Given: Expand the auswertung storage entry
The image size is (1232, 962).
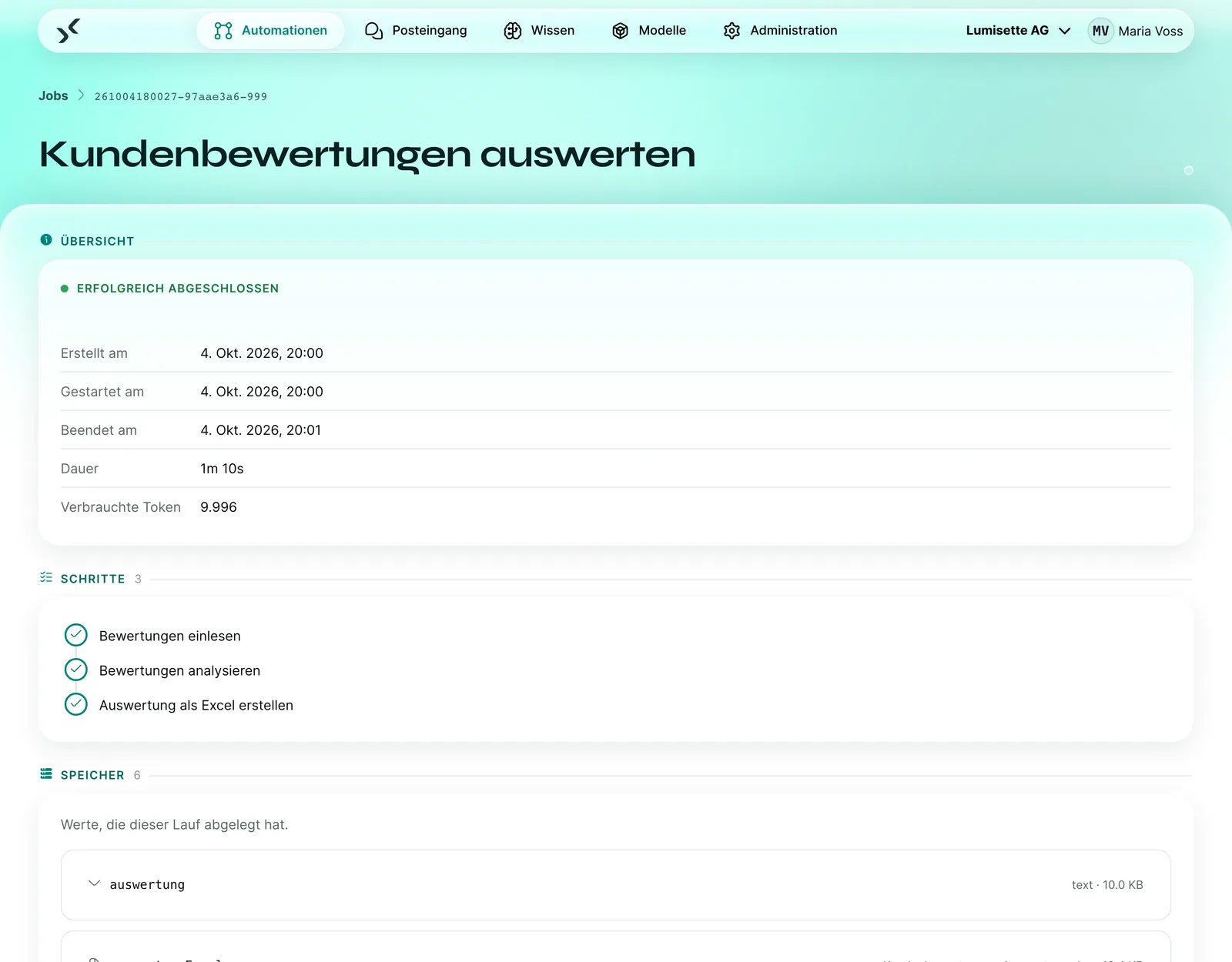Looking at the screenshot, I should (x=94, y=884).
